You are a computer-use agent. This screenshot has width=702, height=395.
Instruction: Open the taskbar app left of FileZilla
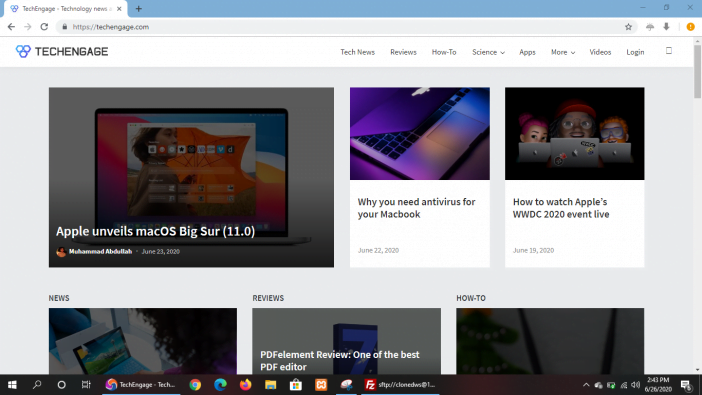coord(346,385)
